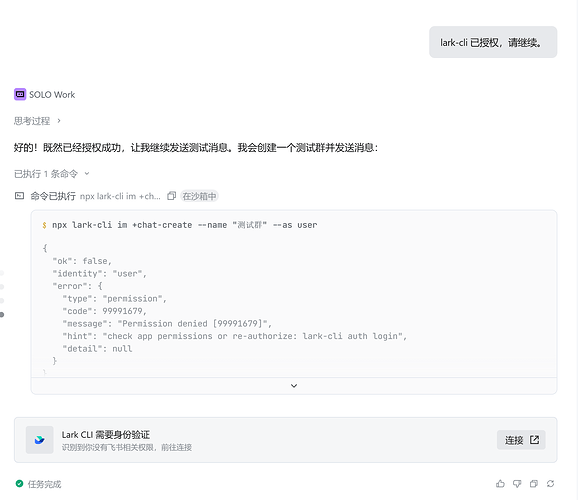Click the '"type": "permission",' output line
The image size is (588, 500).
tap(114, 299)
